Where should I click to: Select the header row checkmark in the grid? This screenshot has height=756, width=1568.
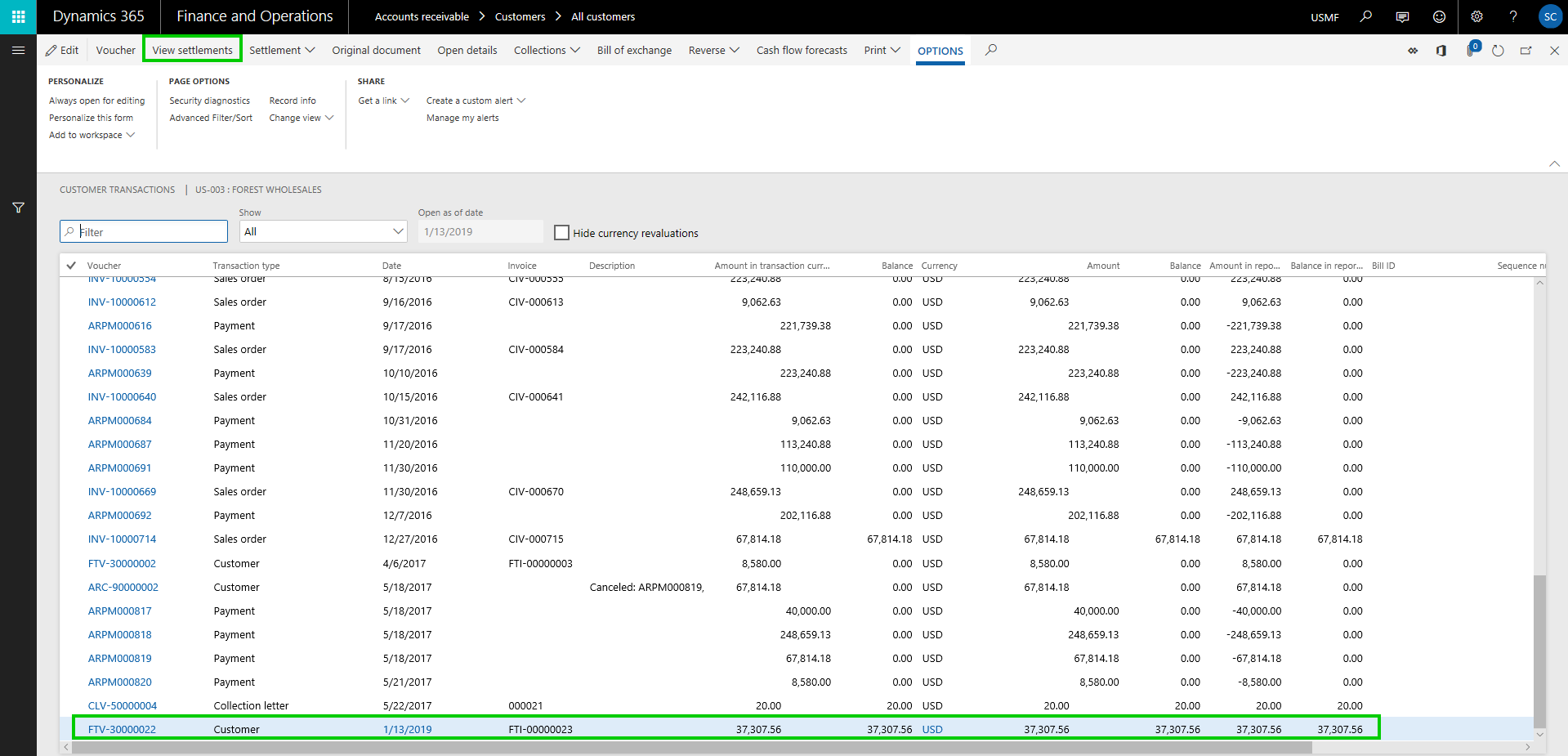(72, 265)
